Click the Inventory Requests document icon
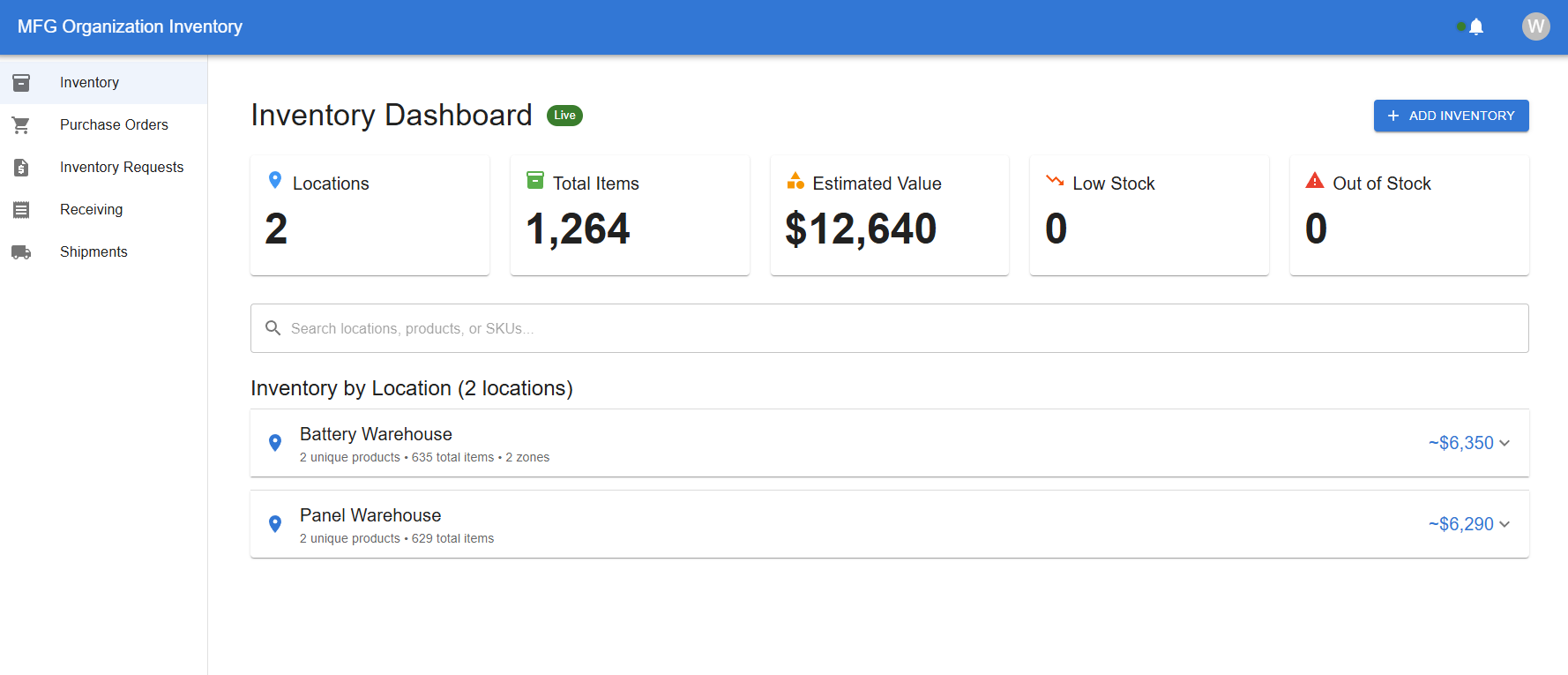1568x675 pixels. tap(21, 168)
